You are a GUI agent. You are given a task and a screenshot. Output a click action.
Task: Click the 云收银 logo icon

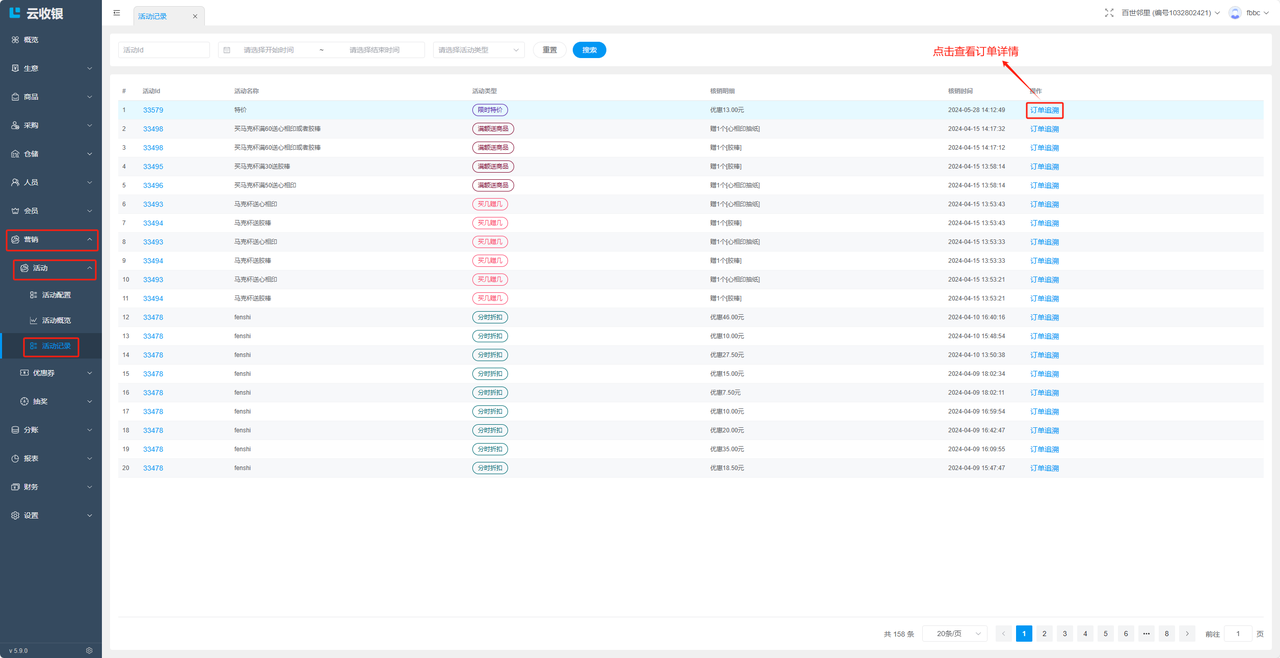[x=15, y=13]
